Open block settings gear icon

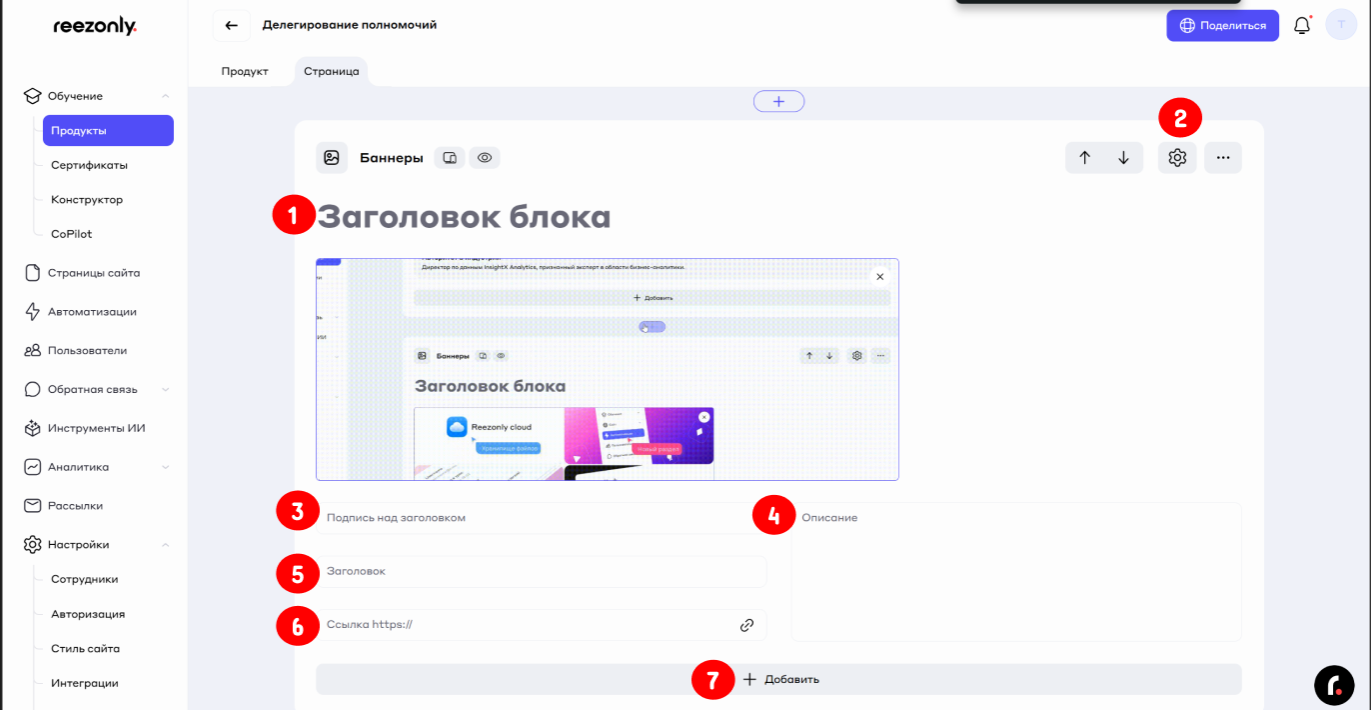tap(1177, 158)
